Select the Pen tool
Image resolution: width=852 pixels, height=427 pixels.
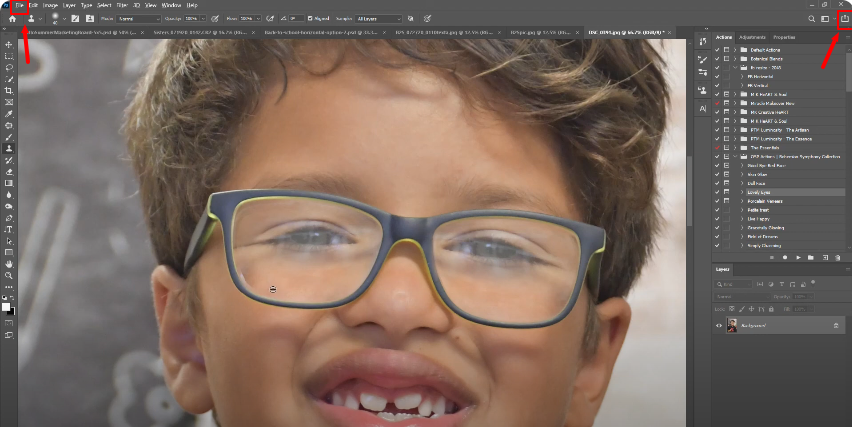coord(9,218)
